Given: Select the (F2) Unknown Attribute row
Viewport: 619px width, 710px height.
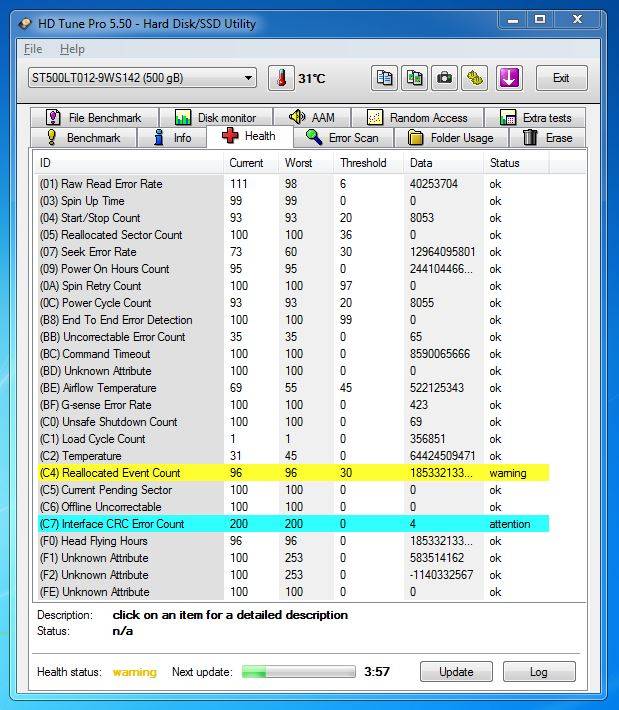Looking at the screenshot, I should pyautogui.click(x=293, y=575).
